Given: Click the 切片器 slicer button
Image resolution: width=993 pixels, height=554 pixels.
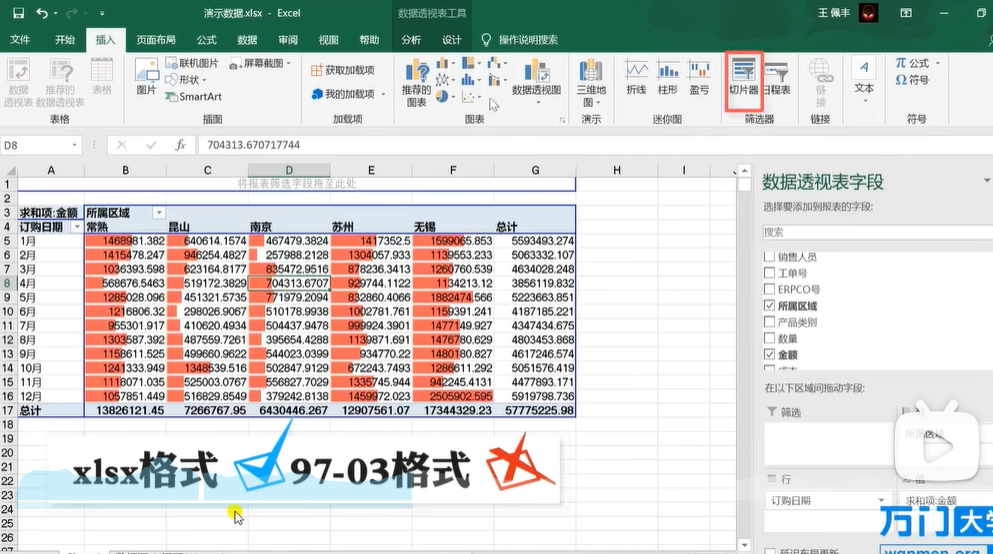Looking at the screenshot, I should tap(743, 77).
